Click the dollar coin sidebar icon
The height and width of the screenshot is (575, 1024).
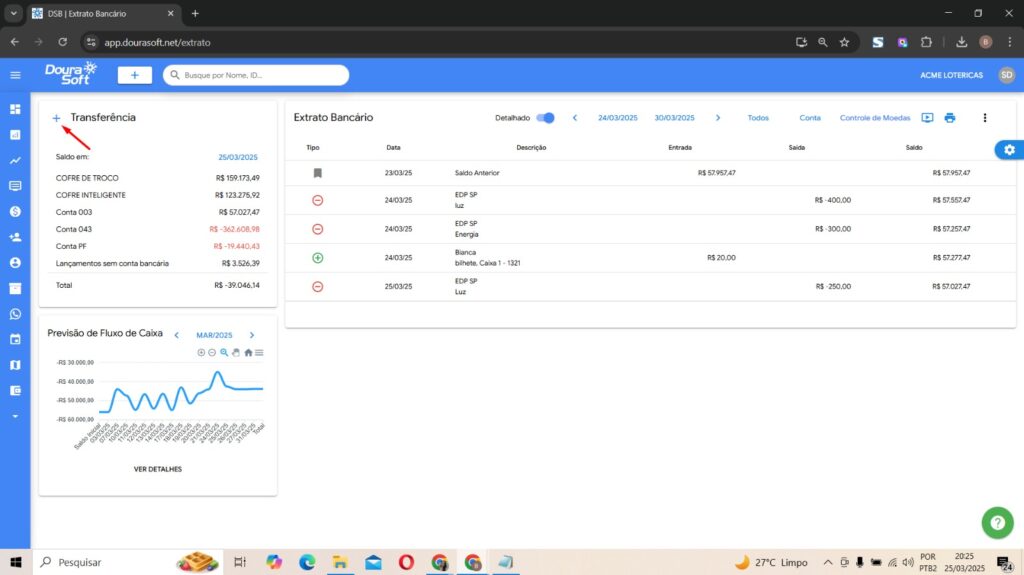[x=15, y=211]
